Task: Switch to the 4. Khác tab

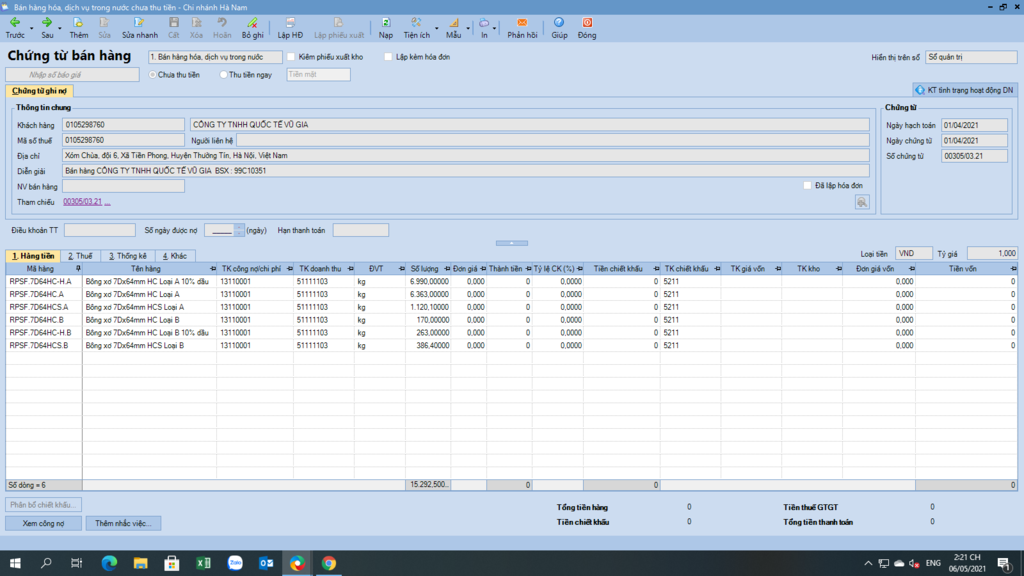Action: tap(174, 256)
